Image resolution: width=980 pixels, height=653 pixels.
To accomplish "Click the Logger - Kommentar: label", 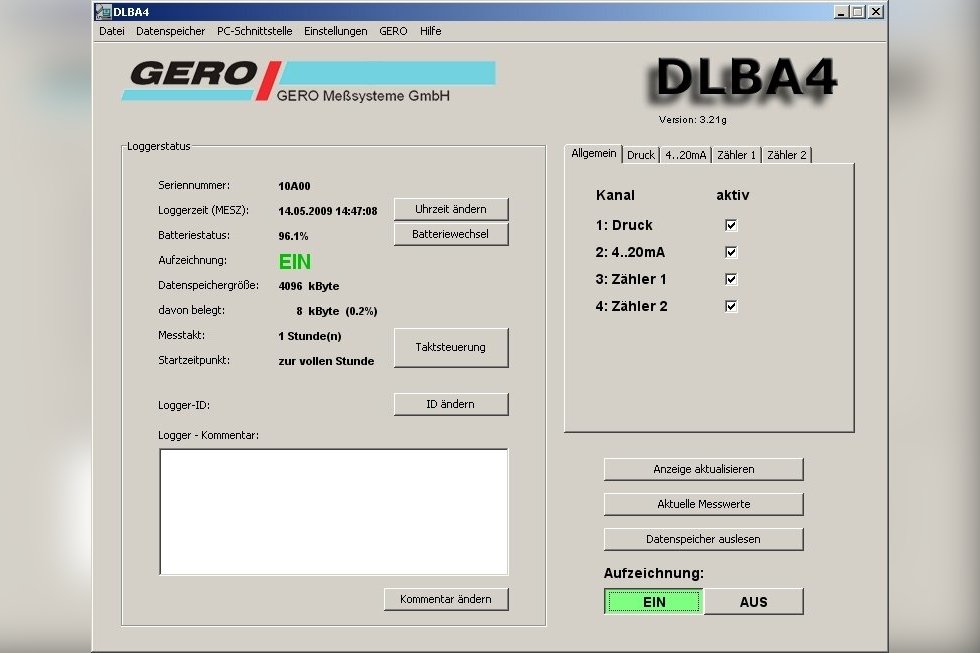I will pyautogui.click(x=208, y=436).
